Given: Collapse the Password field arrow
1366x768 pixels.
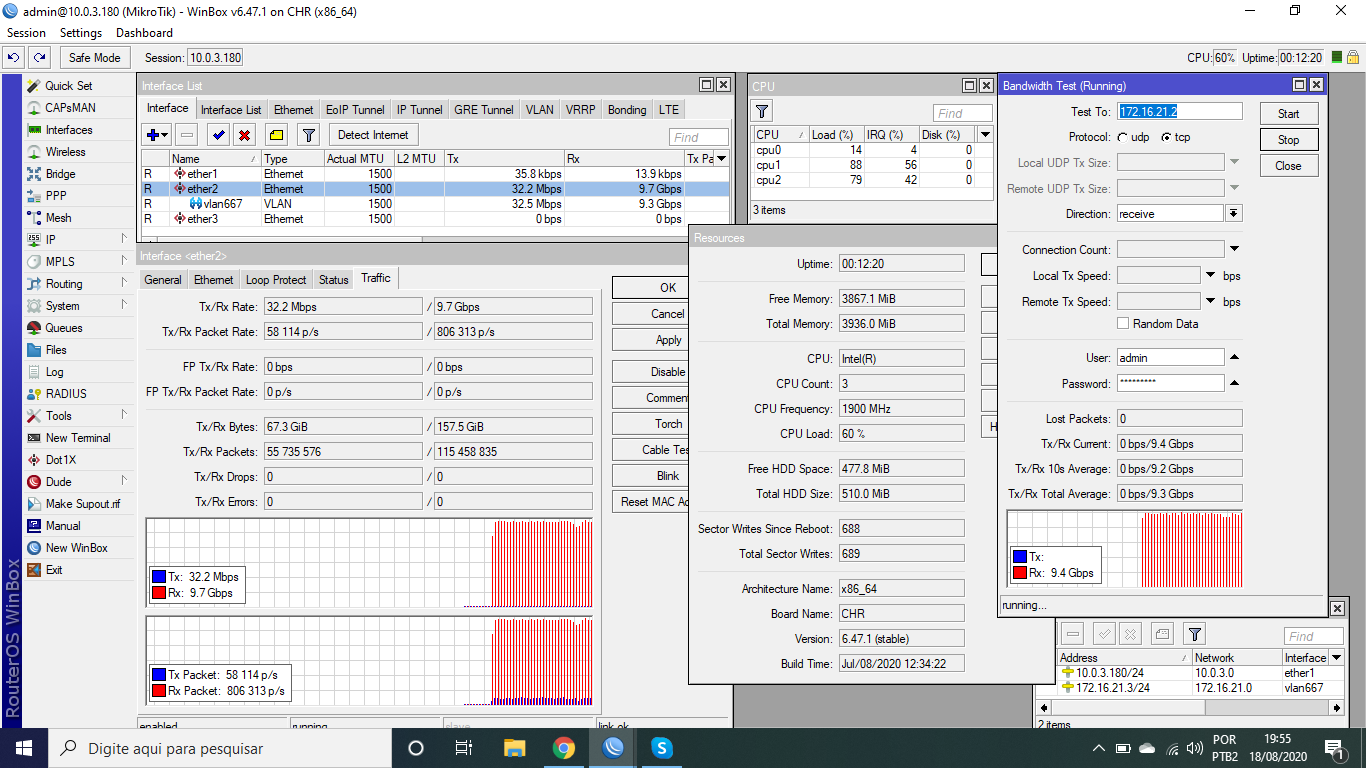Looking at the screenshot, I should tap(1234, 383).
